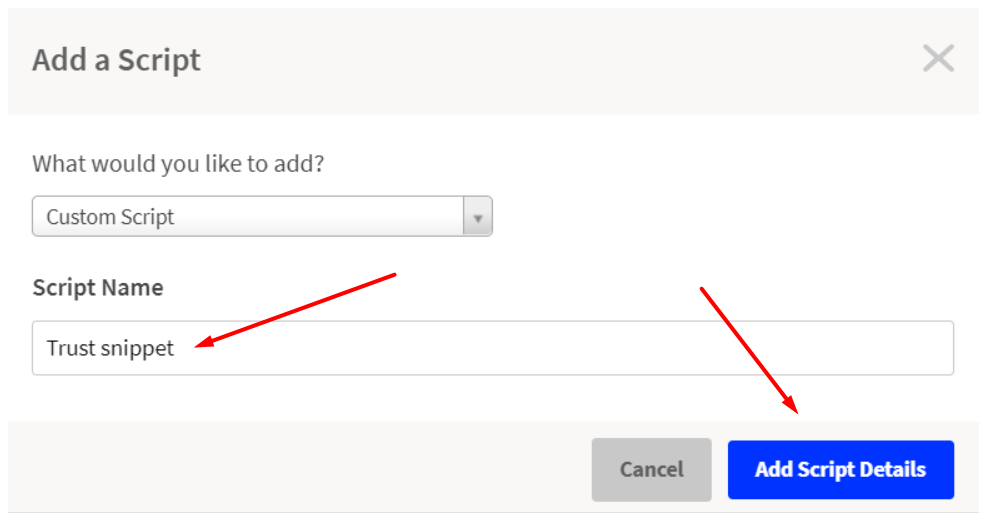Place the cursor after Trust snippet text
The width and height of the screenshot is (991, 527).
pyautogui.click(x=176, y=348)
